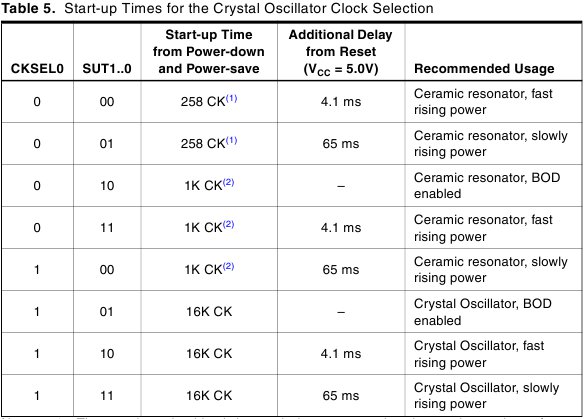Viewport: 585px width, 419px height.
Task: Click the Additional Delay from Reset header
Action: click(x=341, y=52)
